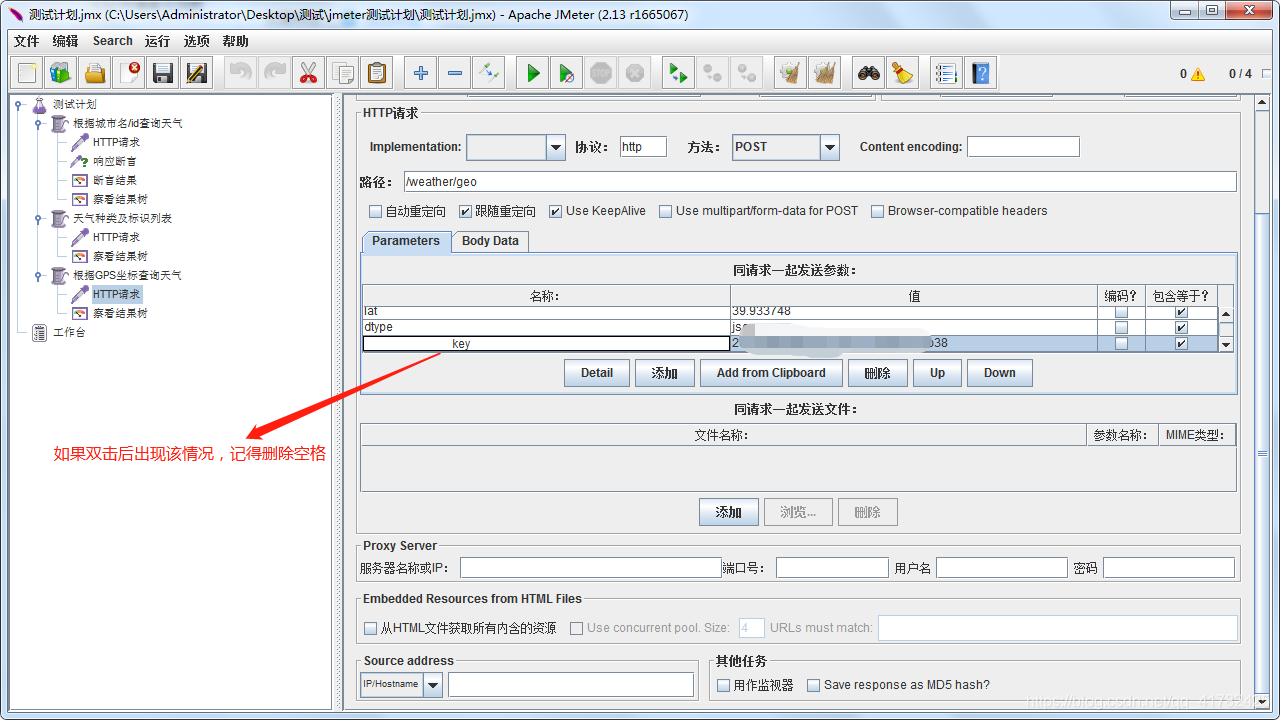Click the Reset Search icon
Viewport: 1280px width, 720px height.
[903, 73]
